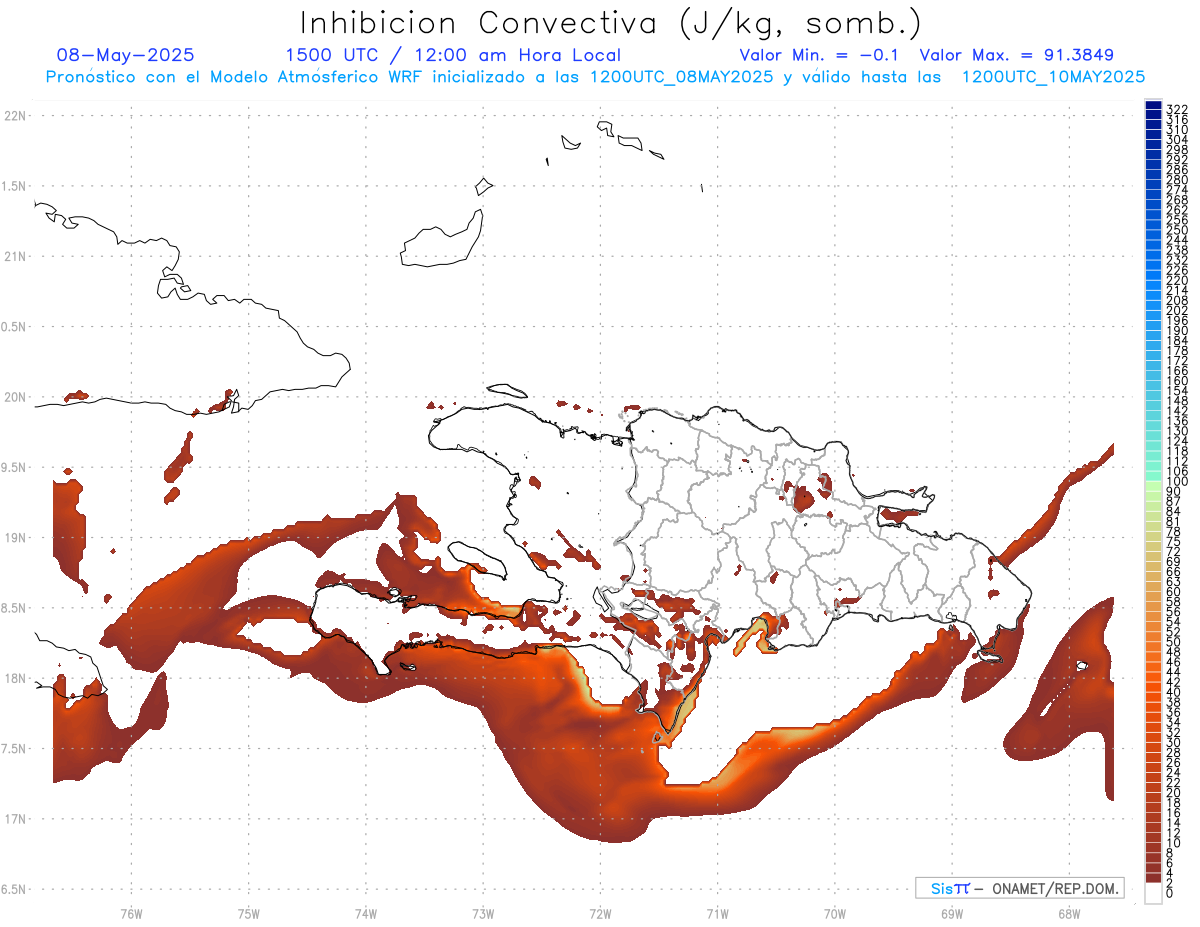The image size is (1200, 927).
Task: Click the '68W' longitude label
Action: tap(1068, 913)
